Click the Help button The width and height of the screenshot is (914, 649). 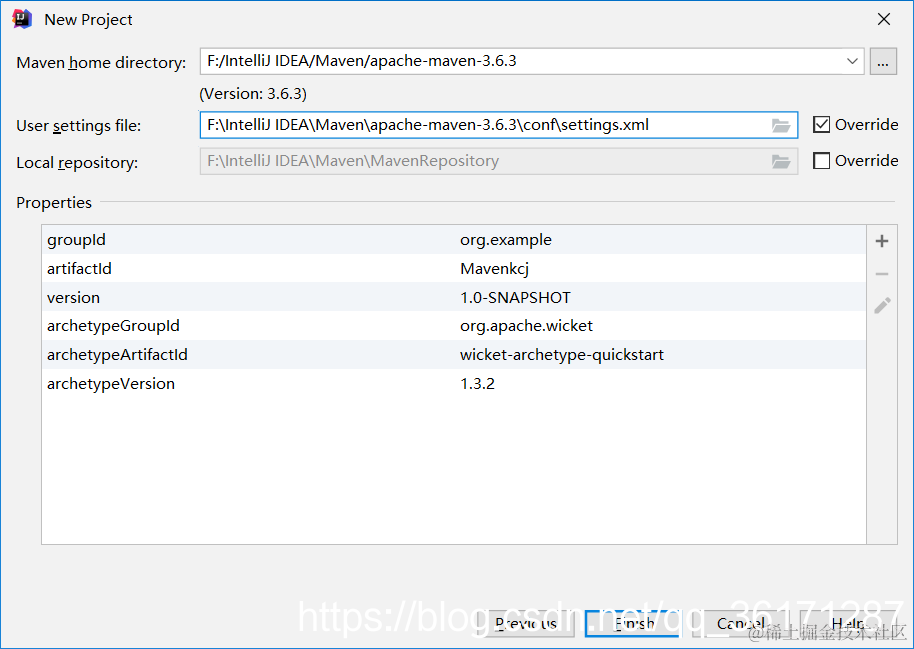click(x=847, y=623)
